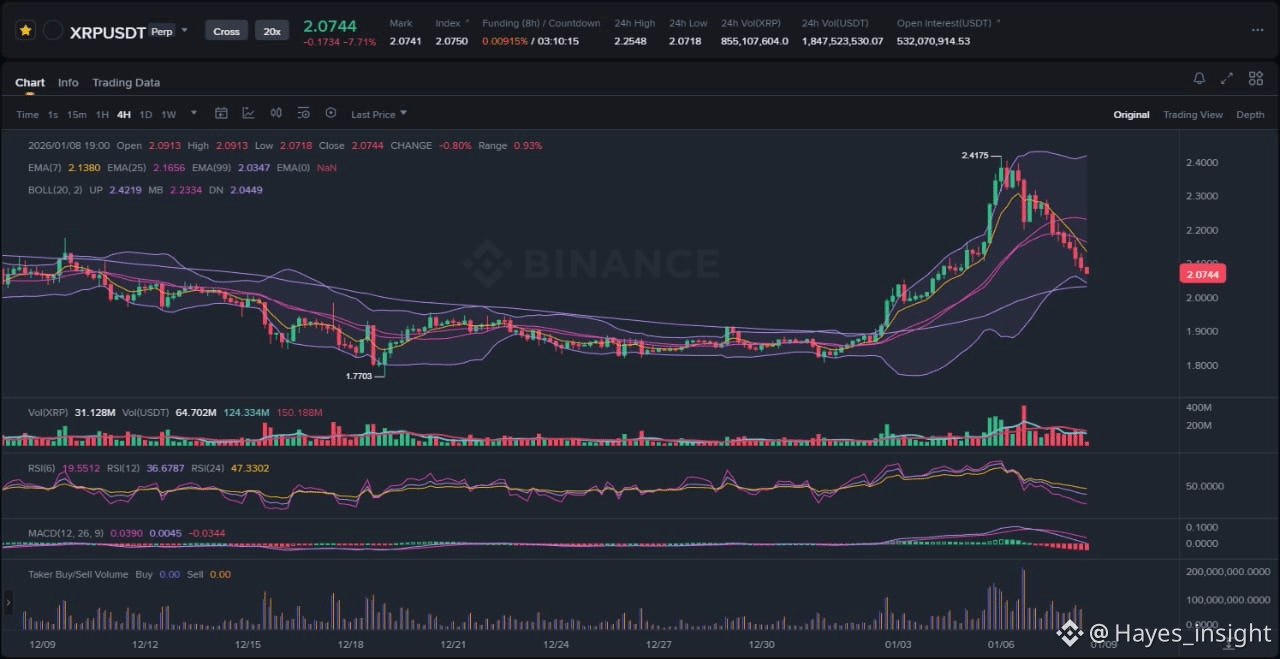
Task: Open technical indicators line chart icon
Action: click(248, 114)
